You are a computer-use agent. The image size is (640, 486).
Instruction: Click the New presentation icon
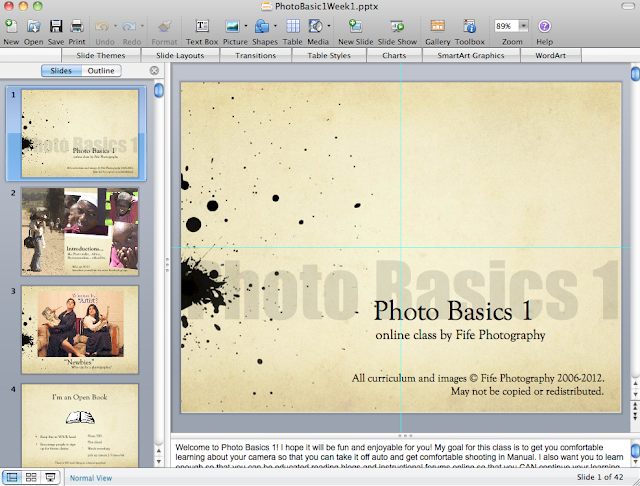tap(11, 26)
